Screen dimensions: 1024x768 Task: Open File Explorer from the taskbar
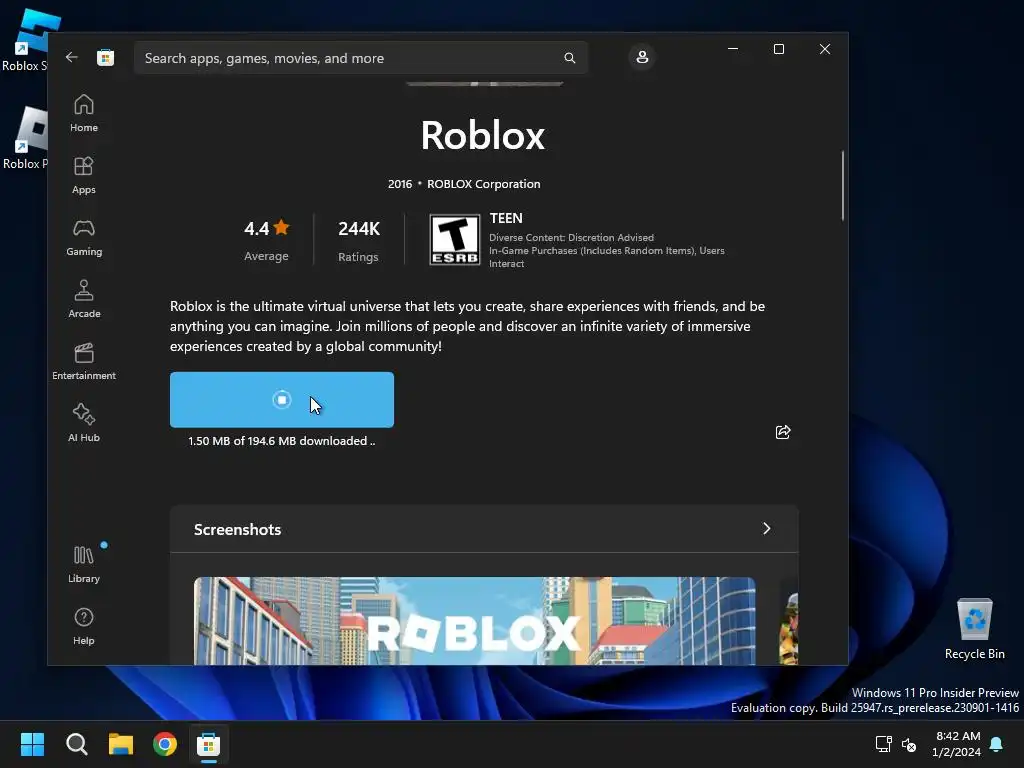point(121,744)
